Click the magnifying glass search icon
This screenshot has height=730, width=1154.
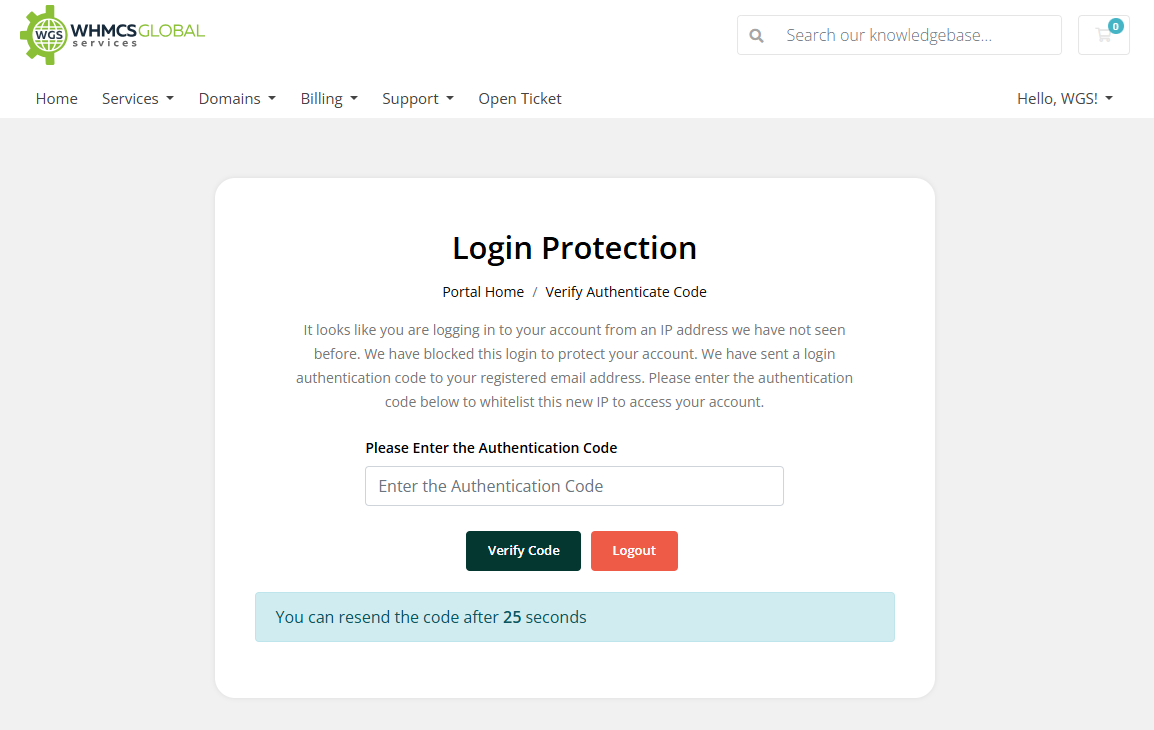click(757, 36)
